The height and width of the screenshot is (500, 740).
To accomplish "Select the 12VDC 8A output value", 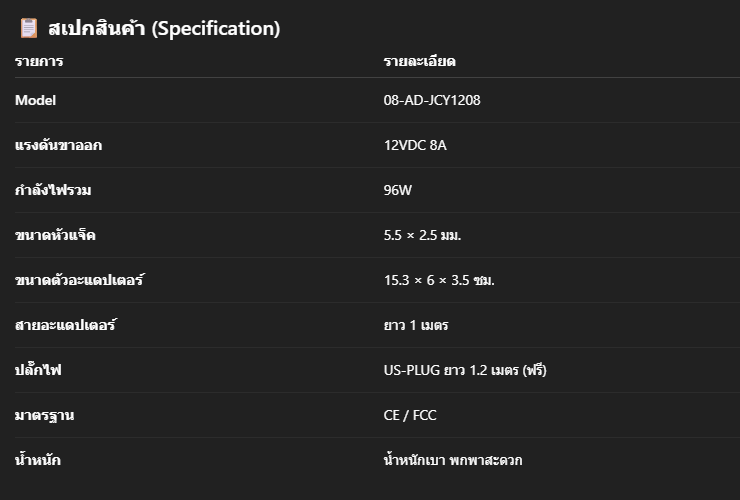I will point(415,145).
